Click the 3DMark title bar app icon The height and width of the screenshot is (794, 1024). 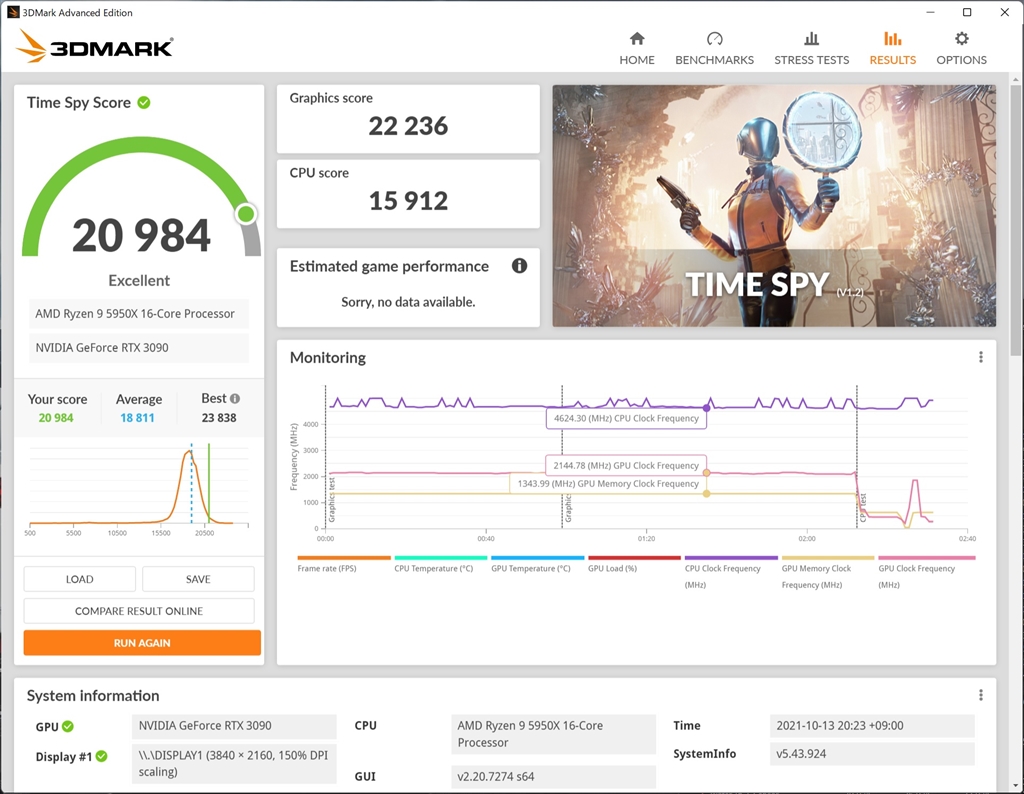click(x=13, y=12)
